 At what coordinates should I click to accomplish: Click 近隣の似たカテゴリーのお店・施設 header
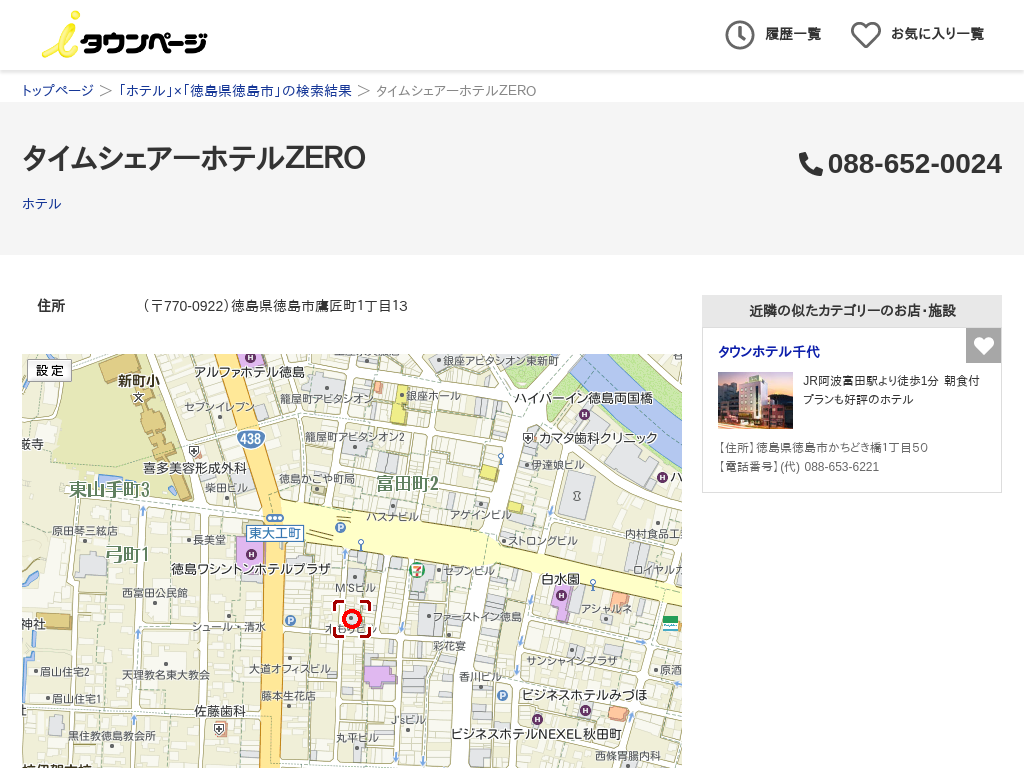coord(852,311)
